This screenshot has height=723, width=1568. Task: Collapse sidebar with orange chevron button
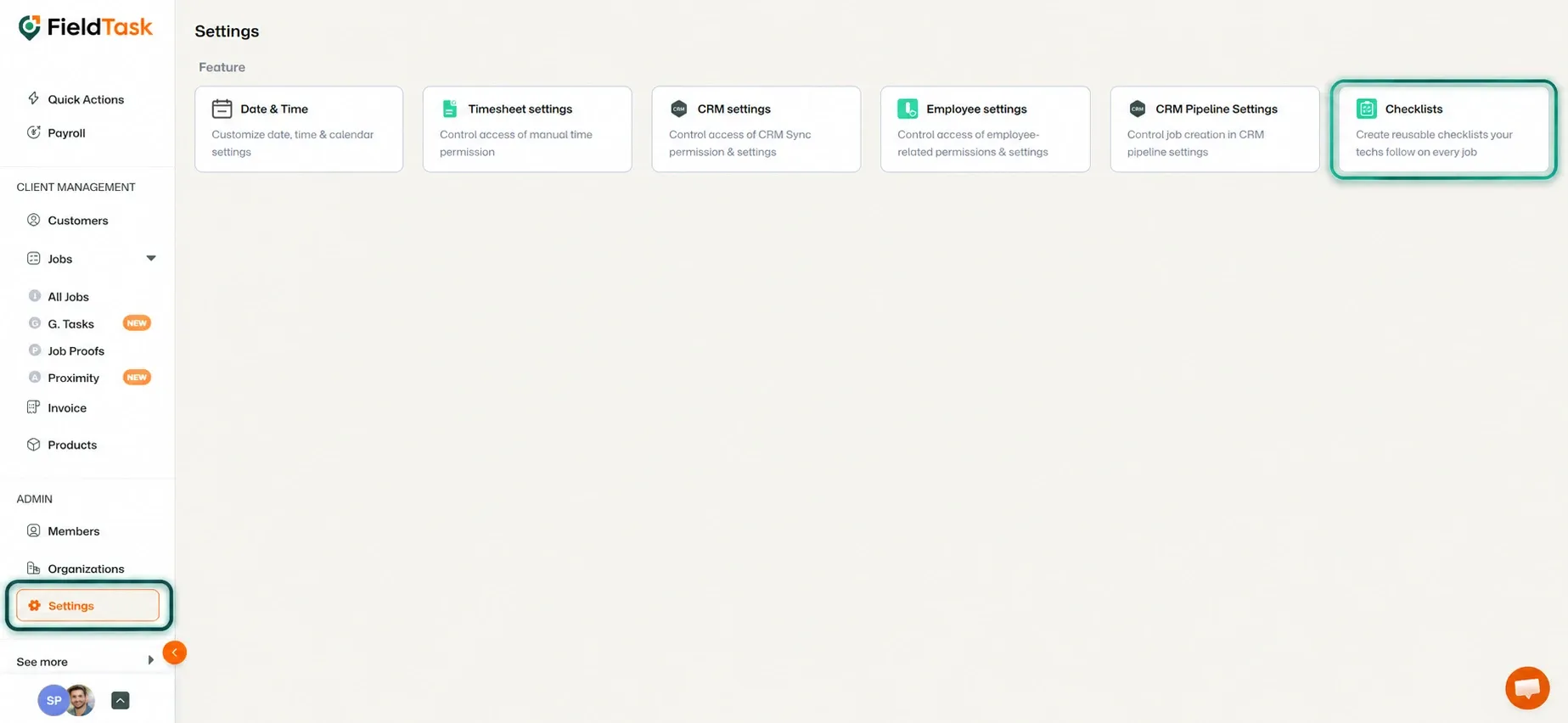tap(174, 653)
